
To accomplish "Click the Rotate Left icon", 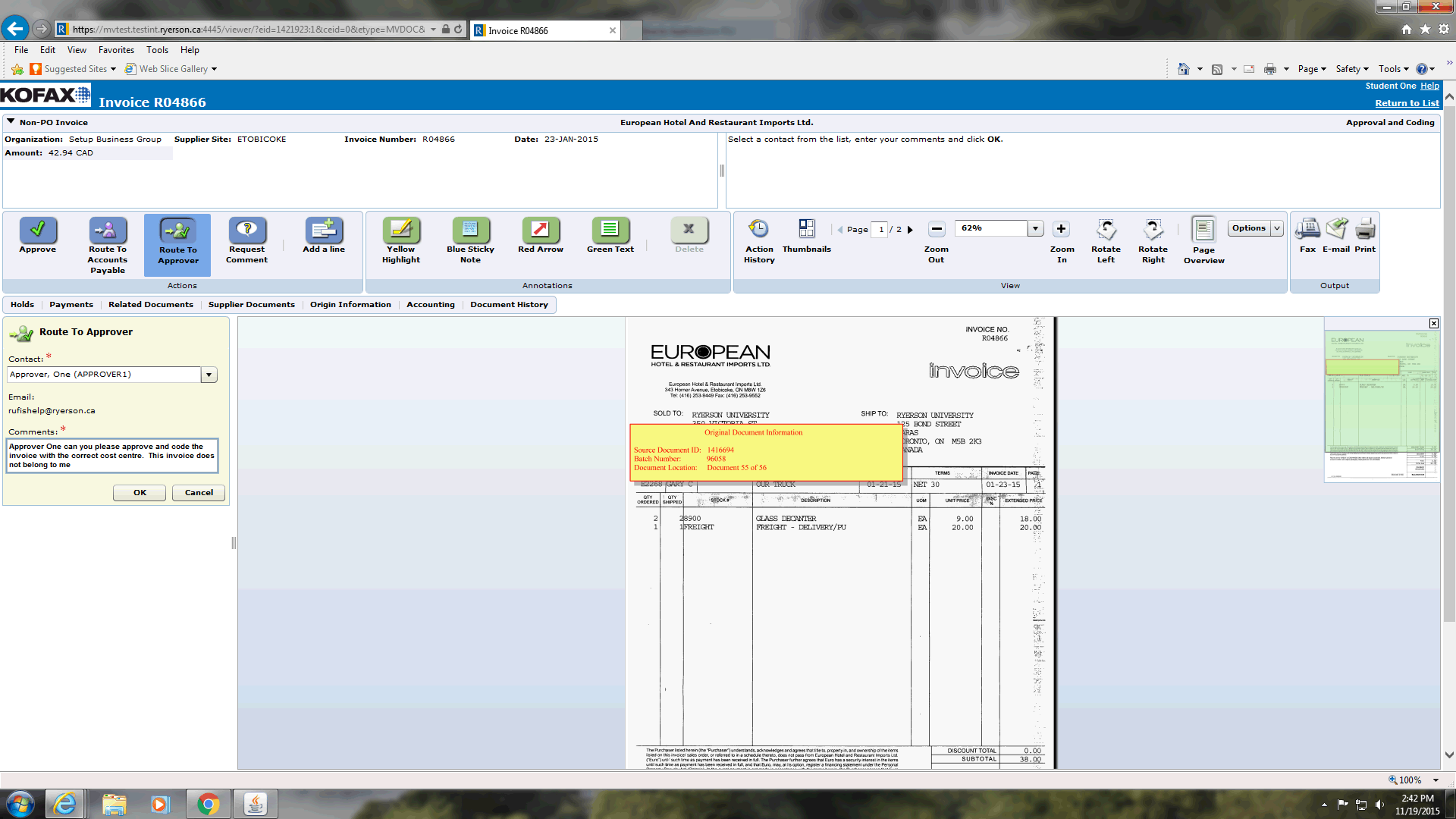I will point(1106,229).
